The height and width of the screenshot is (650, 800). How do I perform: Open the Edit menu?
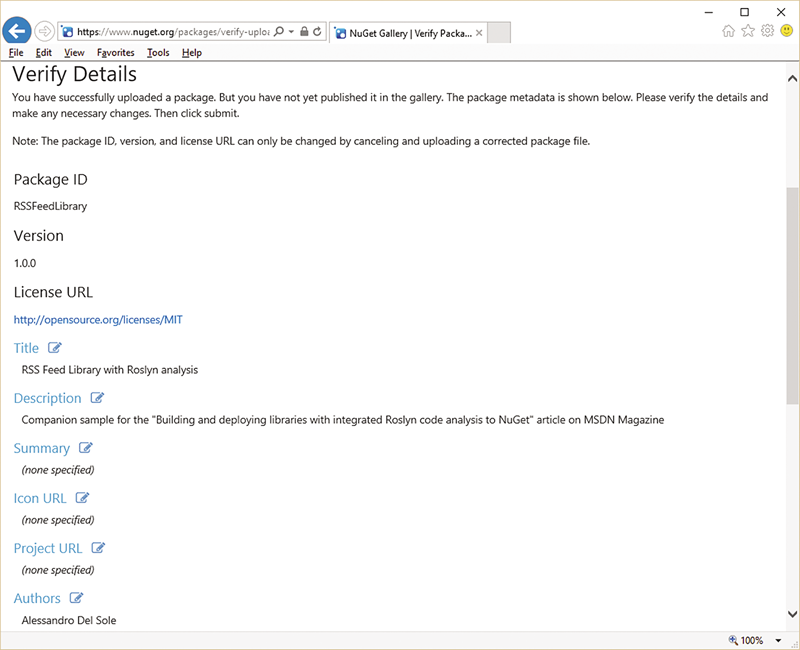(43, 53)
